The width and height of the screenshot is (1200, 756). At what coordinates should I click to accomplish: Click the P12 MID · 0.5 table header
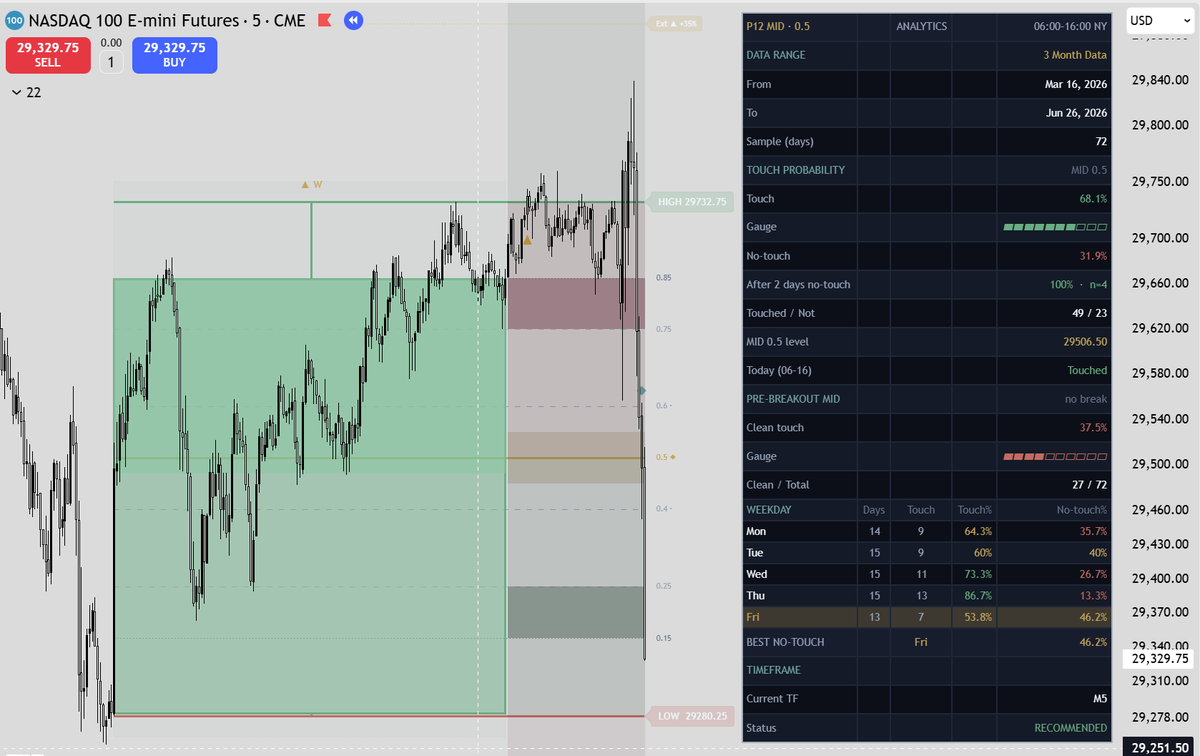tap(780, 26)
